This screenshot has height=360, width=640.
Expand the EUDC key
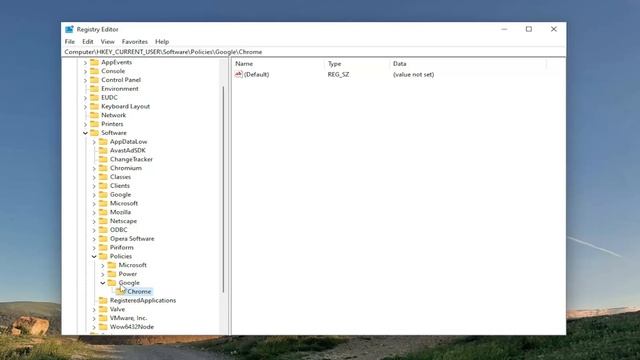coord(85,98)
